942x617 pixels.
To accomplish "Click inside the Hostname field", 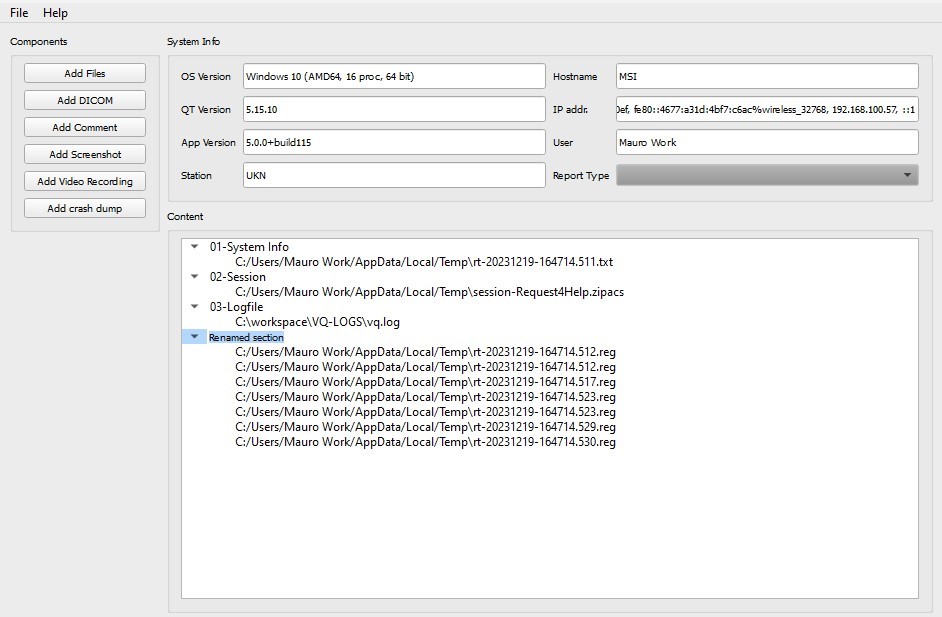I will click(x=767, y=76).
